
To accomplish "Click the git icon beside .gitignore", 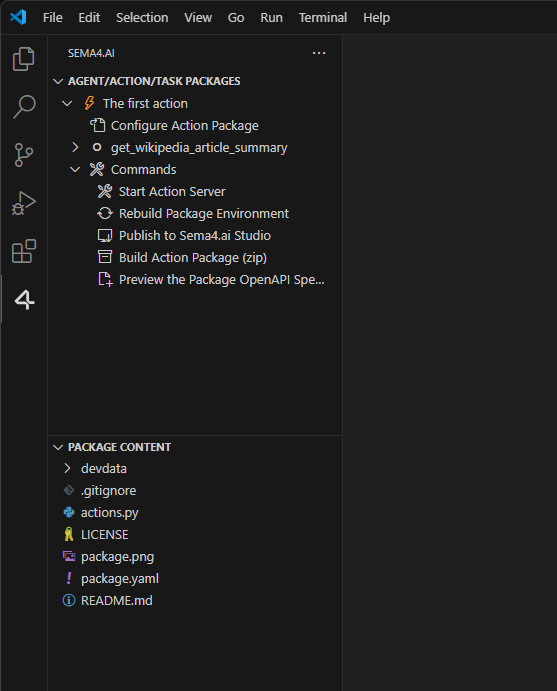I will (x=69, y=490).
